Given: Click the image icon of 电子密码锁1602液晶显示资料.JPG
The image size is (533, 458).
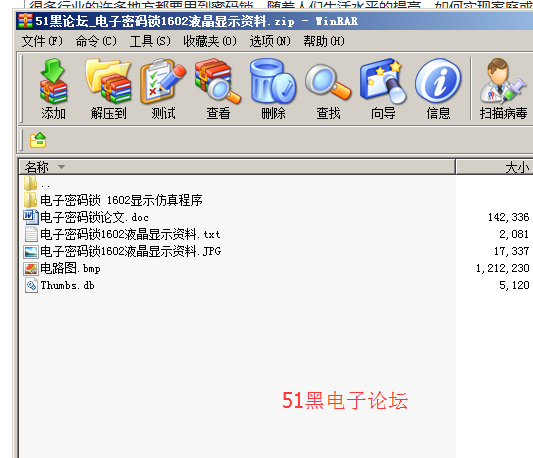Looking at the screenshot, I should (x=31, y=252).
